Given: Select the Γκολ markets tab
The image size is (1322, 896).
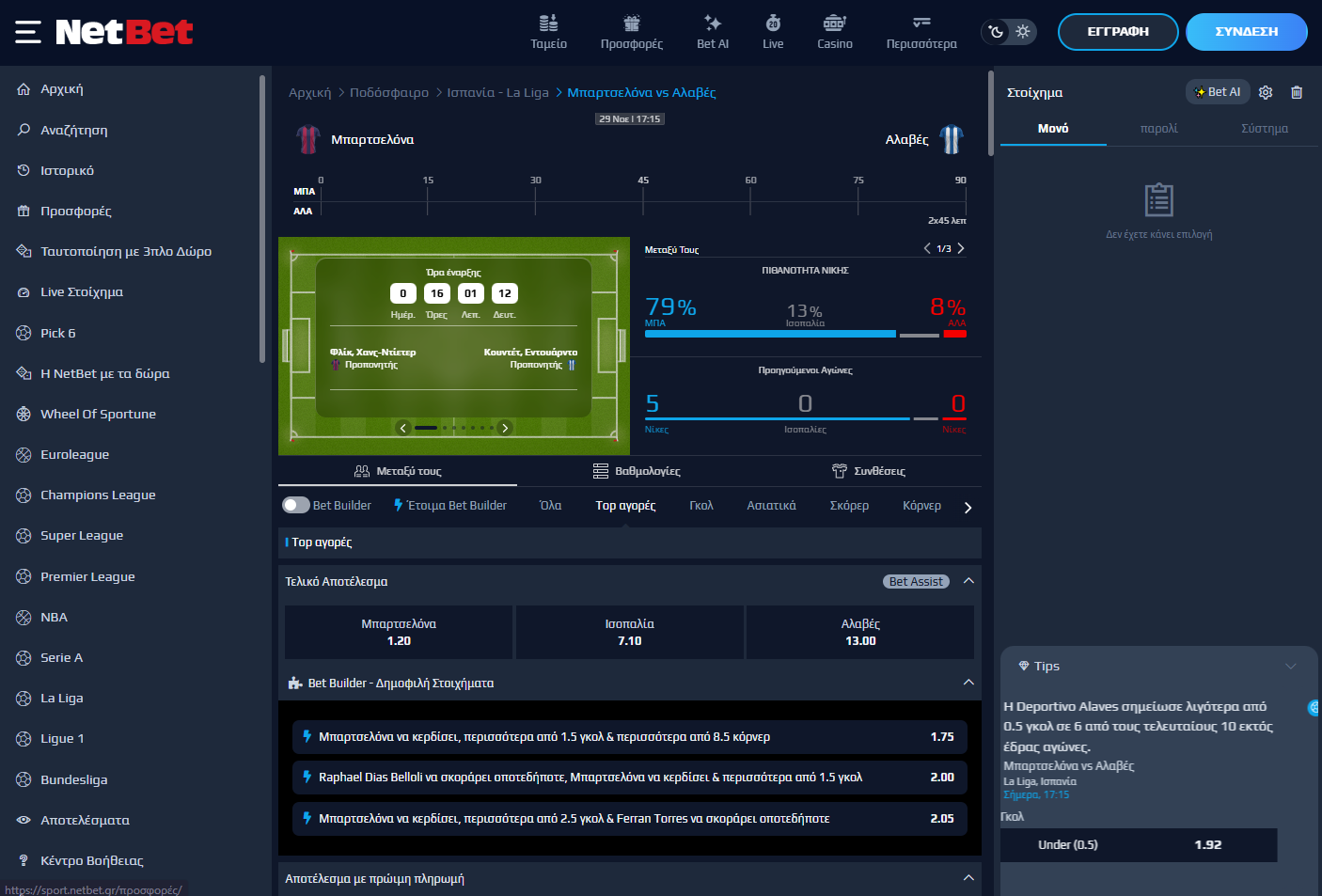Looking at the screenshot, I should click(x=700, y=506).
